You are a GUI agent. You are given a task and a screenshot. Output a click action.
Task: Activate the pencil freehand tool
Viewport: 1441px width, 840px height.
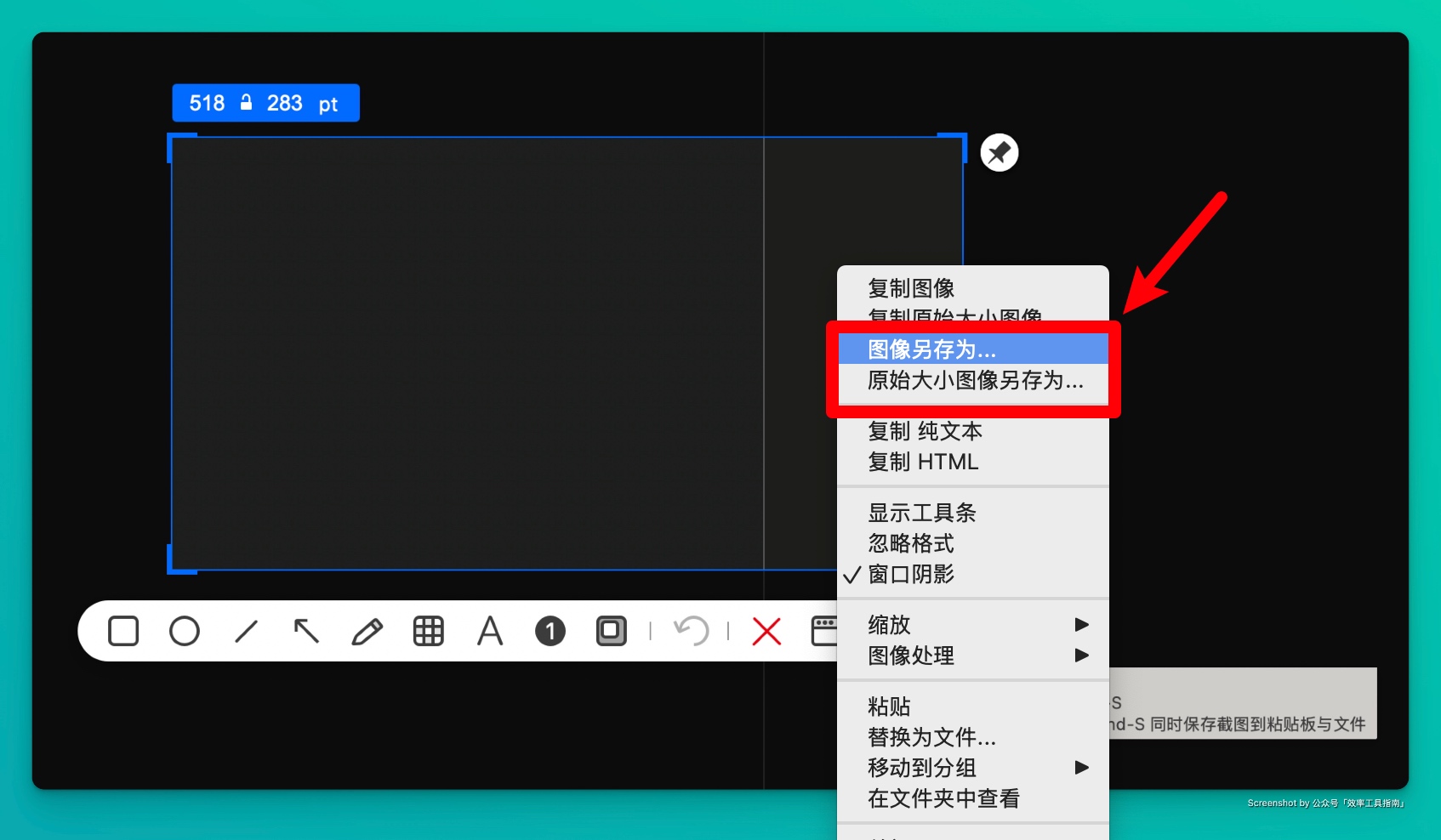pyautogui.click(x=367, y=631)
